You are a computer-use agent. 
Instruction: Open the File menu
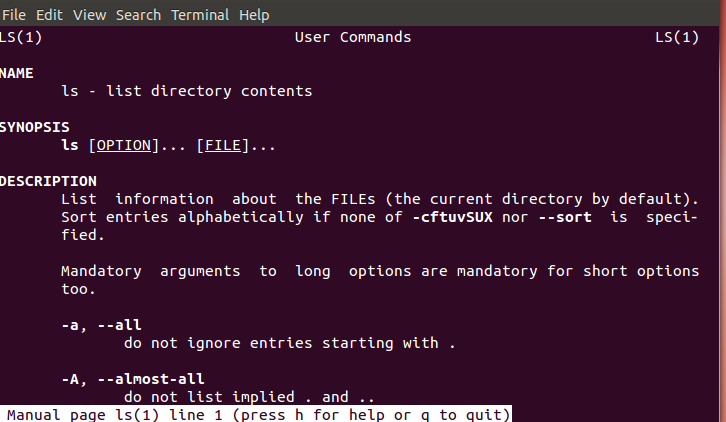pyautogui.click(x=14, y=15)
